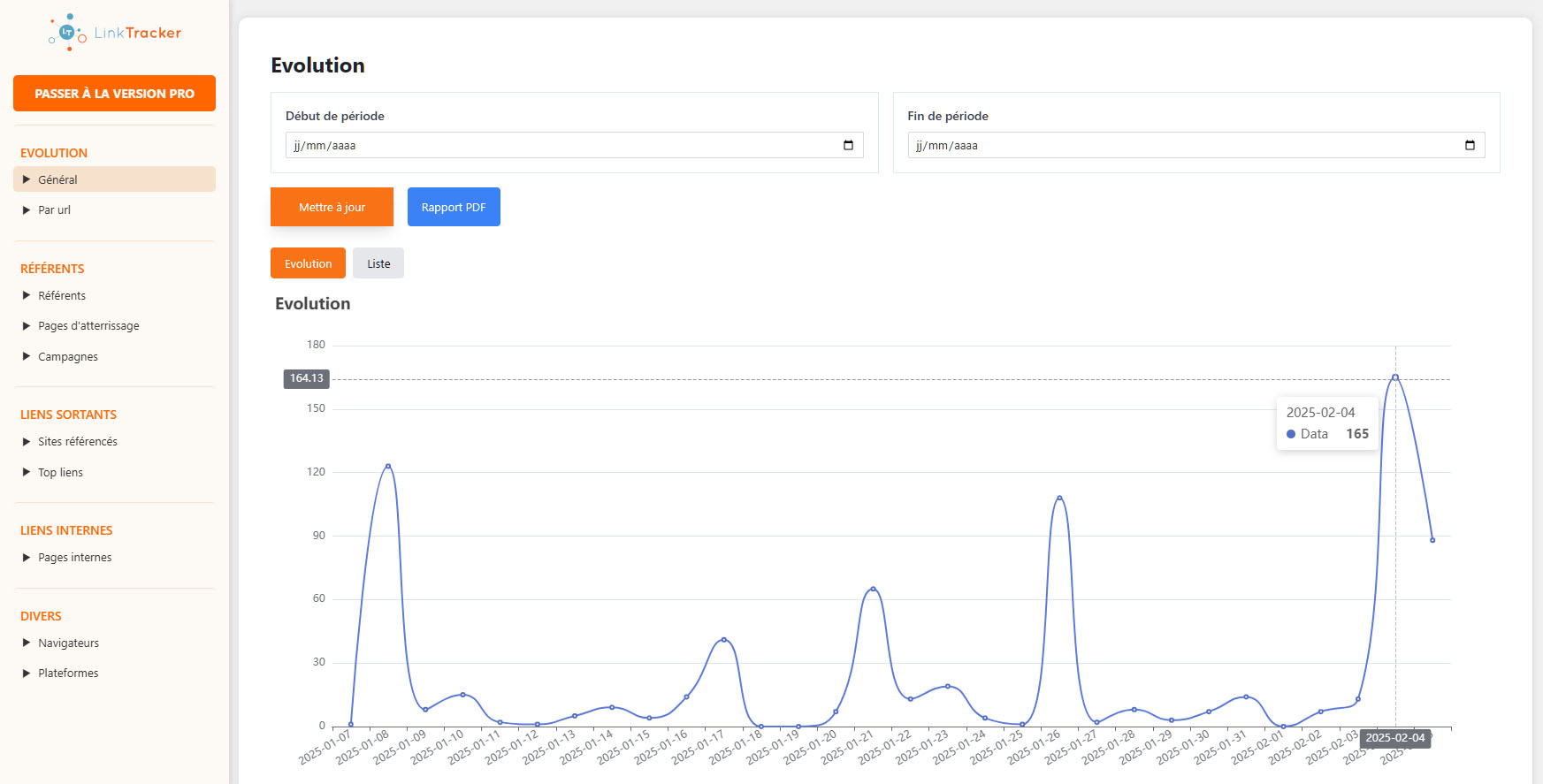Click the 2025-01-08 peak data point
The image size is (1543, 784).
388,466
